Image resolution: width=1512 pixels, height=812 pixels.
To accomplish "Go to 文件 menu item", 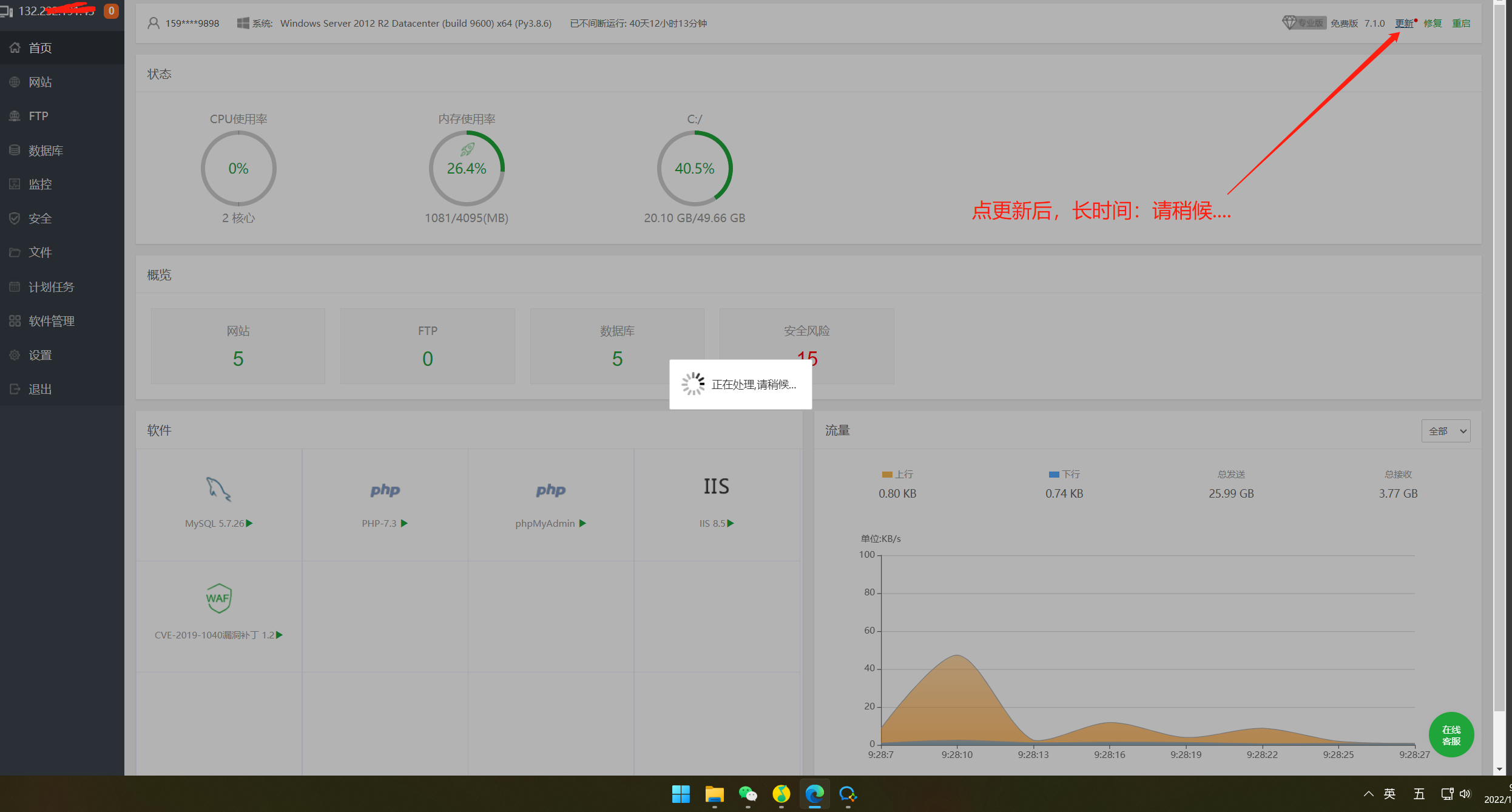I will coord(40,252).
